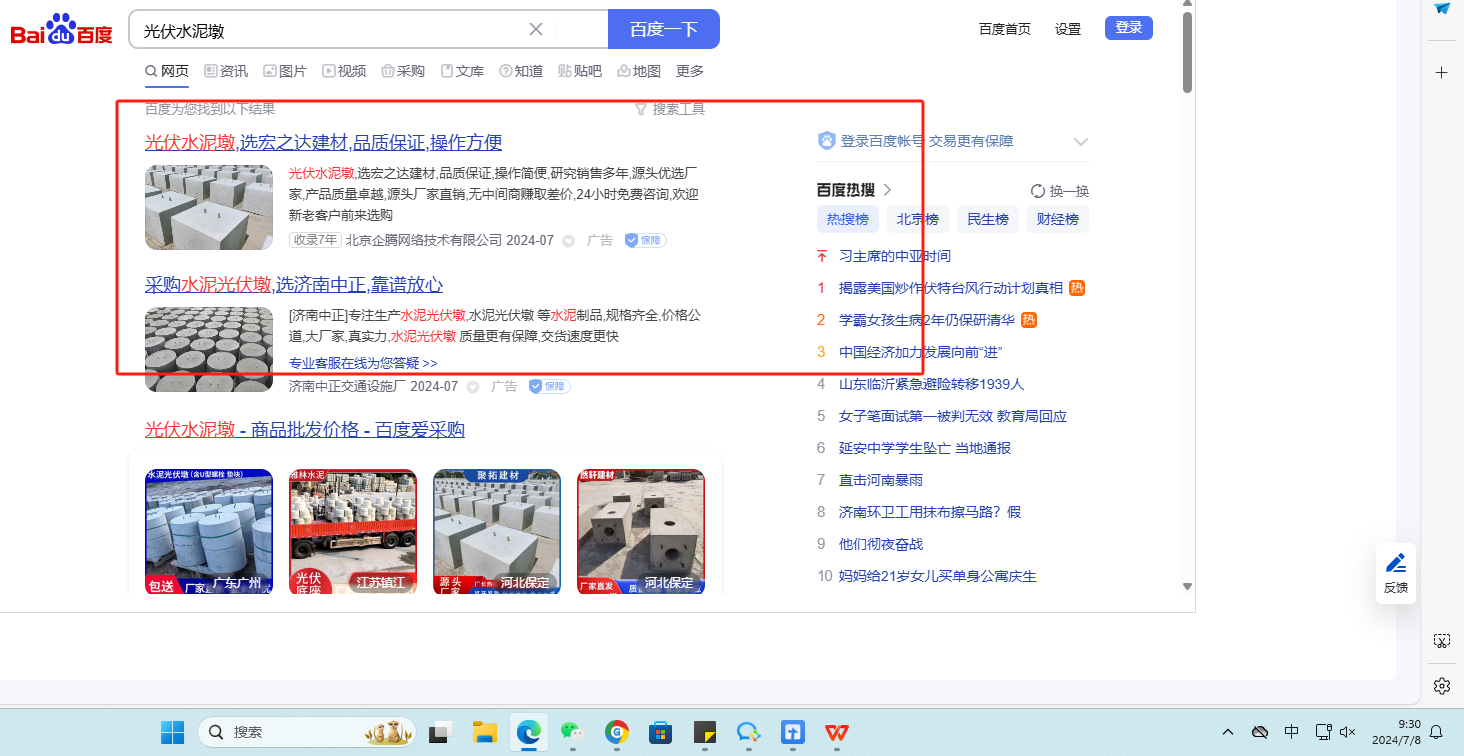This screenshot has width=1464, height=756.
Task: Click the shield icon beside 登录百度帐号
Action: point(826,141)
